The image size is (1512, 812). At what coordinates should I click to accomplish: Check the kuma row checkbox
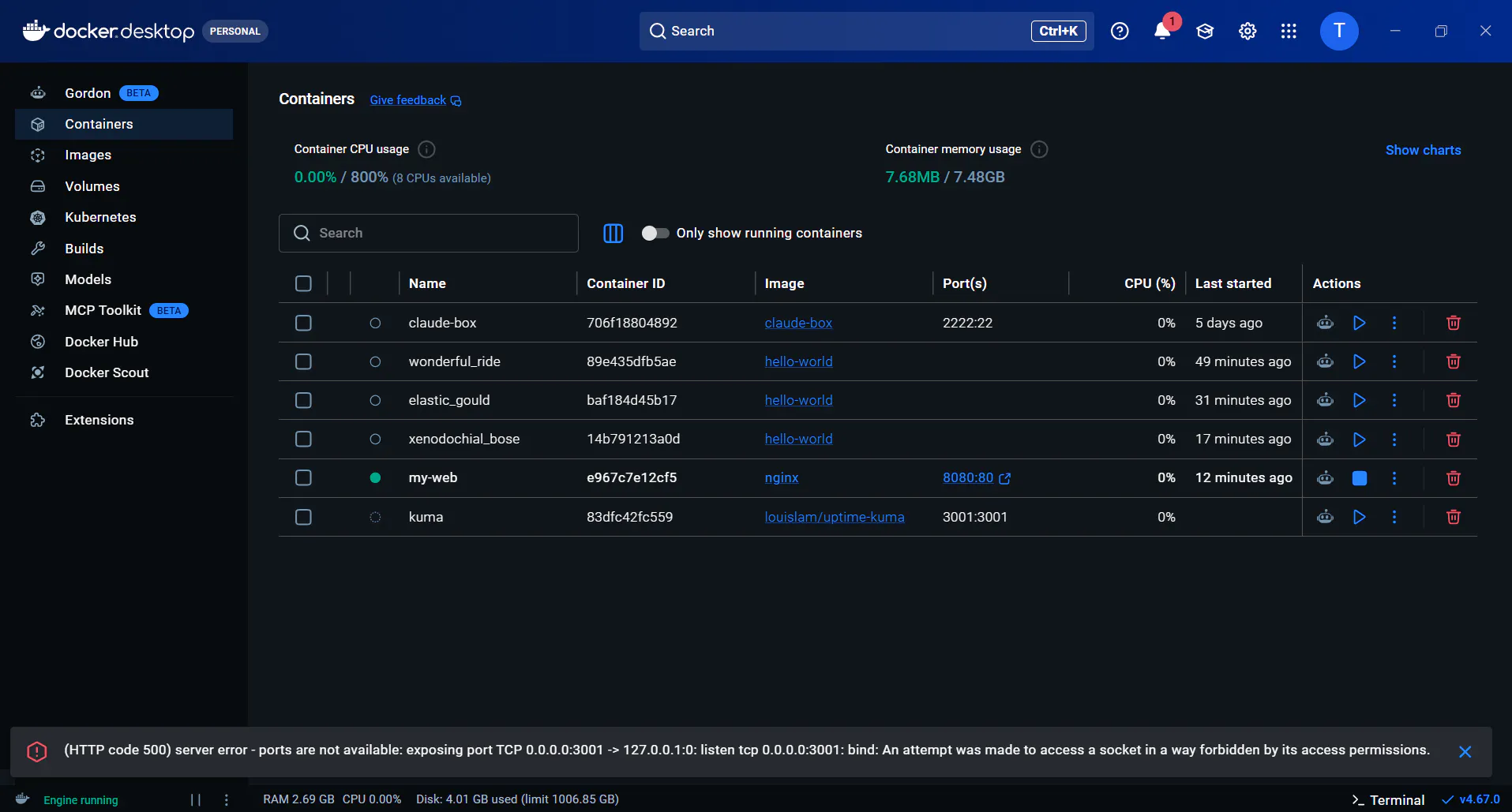303,517
